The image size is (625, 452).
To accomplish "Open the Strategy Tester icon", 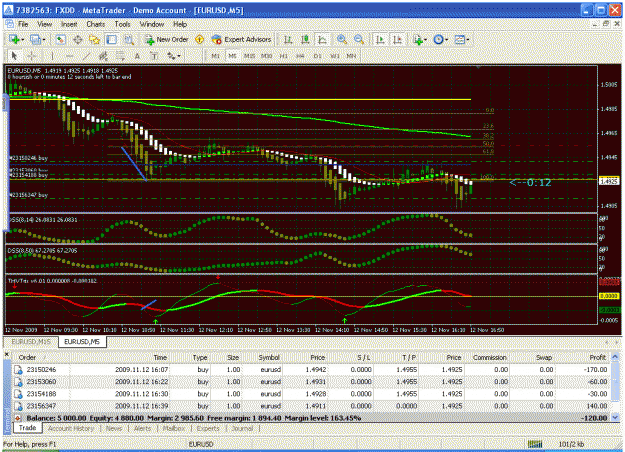I will [x=129, y=39].
